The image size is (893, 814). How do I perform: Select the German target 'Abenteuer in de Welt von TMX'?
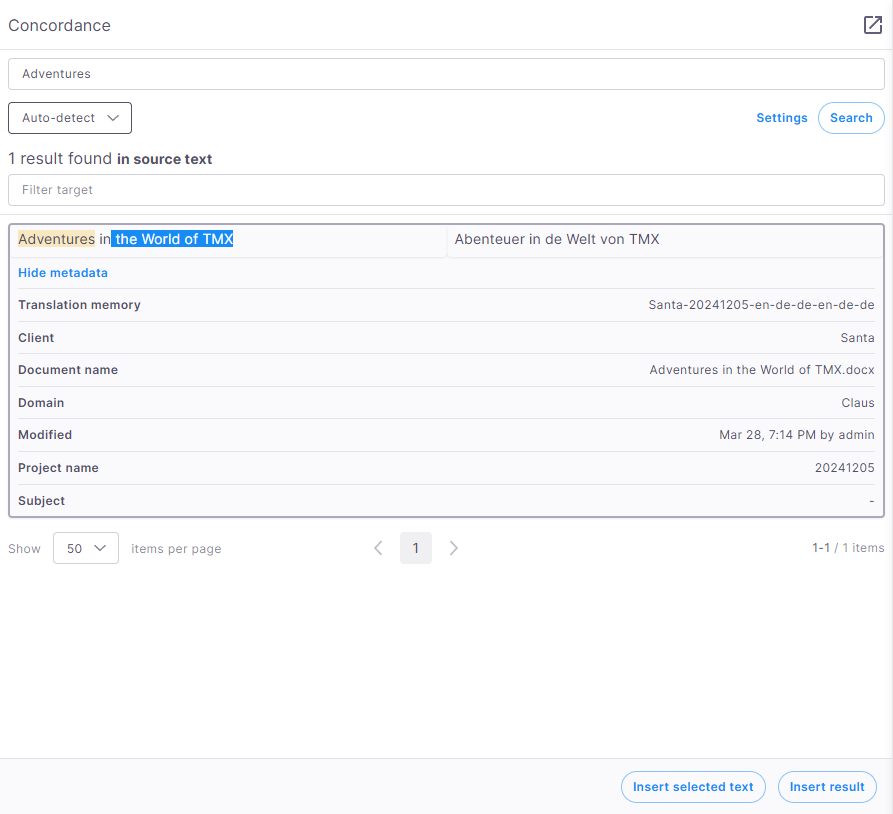(x=557, y=239)
